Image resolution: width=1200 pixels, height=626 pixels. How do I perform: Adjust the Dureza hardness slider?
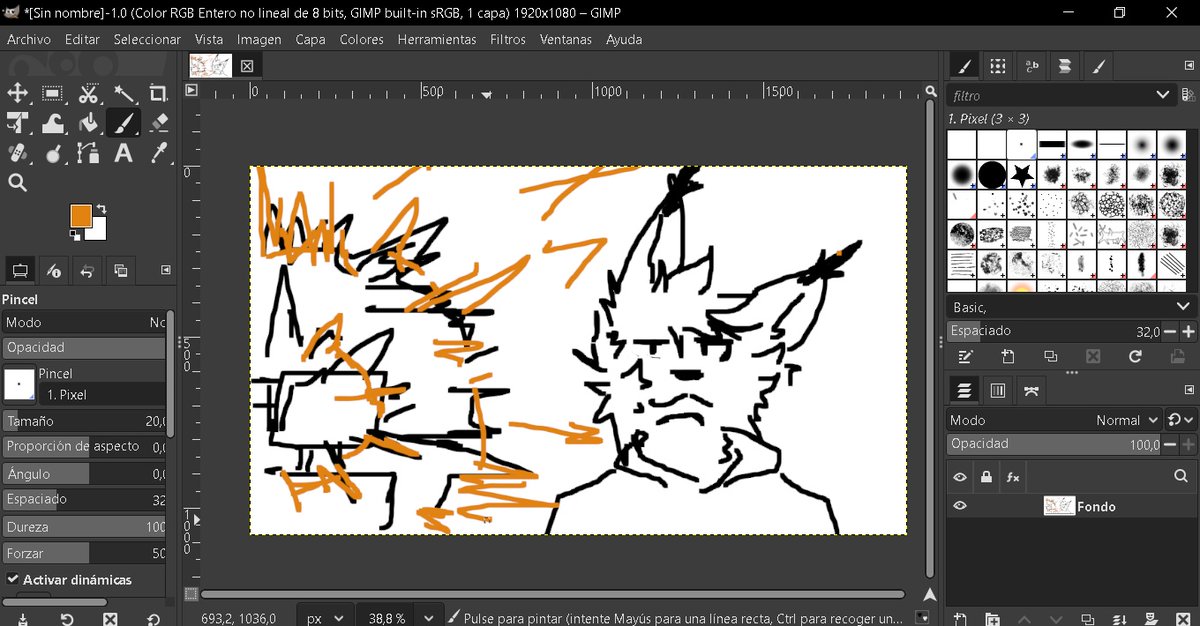click(84, 526)
